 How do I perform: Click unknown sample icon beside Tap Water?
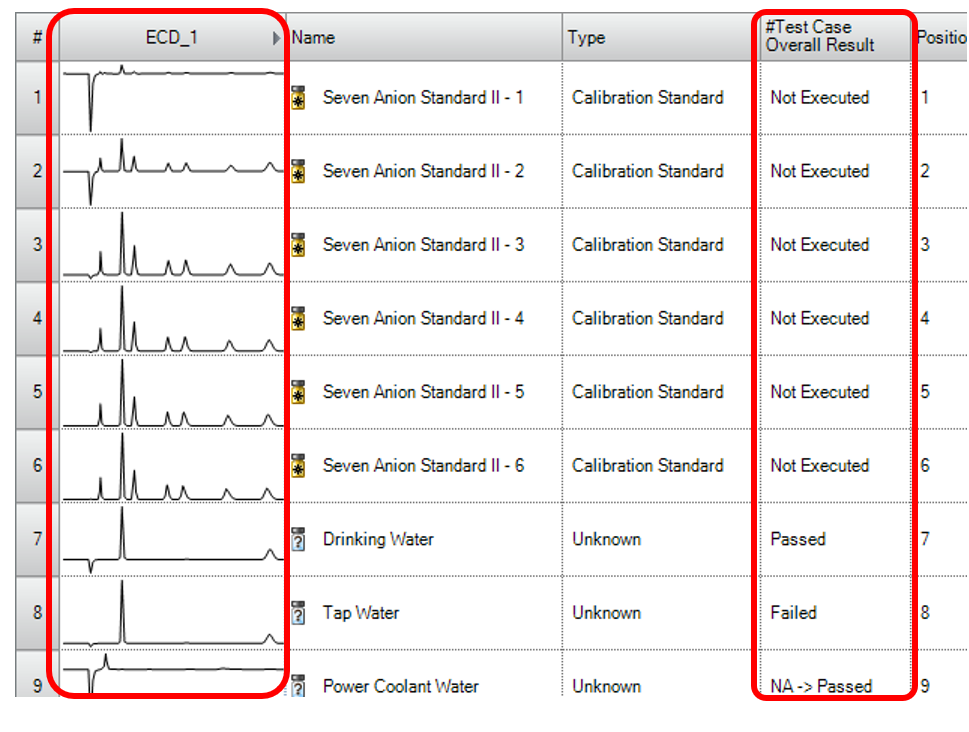pyautogui.click(x=297, y=613)
